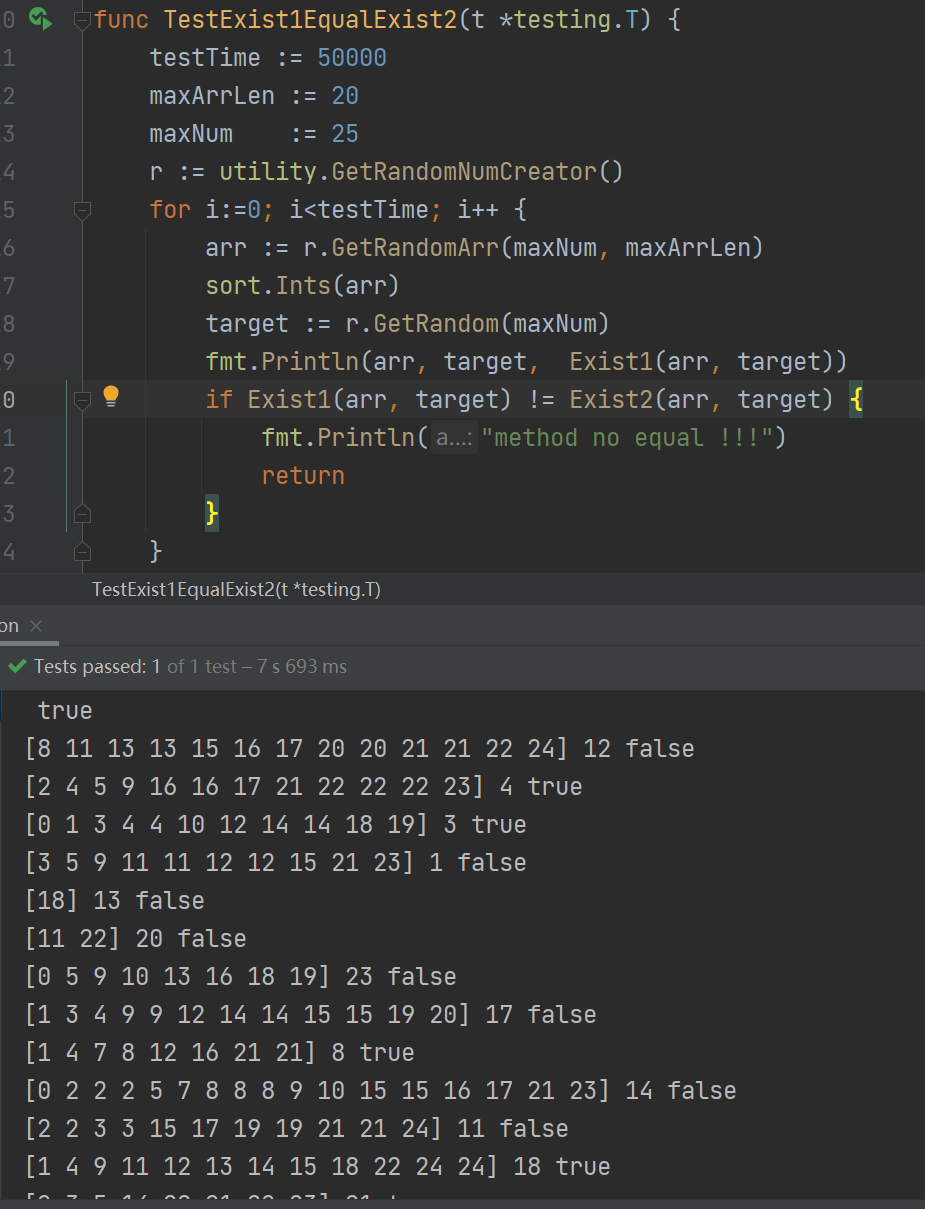Place cursor on the testTime value 50000
925x1209 pixels.
352,58
